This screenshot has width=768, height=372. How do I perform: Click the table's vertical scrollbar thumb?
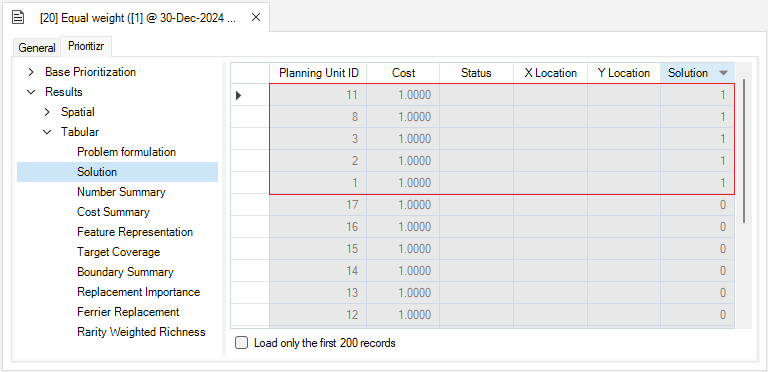(744, 151)
